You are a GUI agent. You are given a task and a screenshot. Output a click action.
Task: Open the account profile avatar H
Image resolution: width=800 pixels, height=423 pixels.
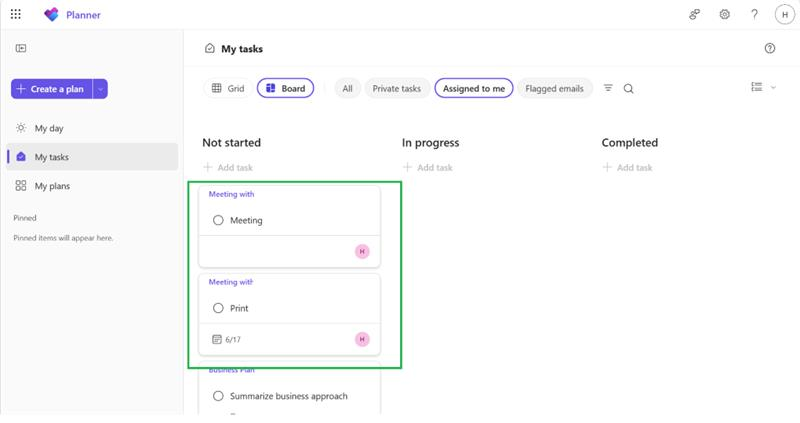pyautogui.click(x=785, y=15)
